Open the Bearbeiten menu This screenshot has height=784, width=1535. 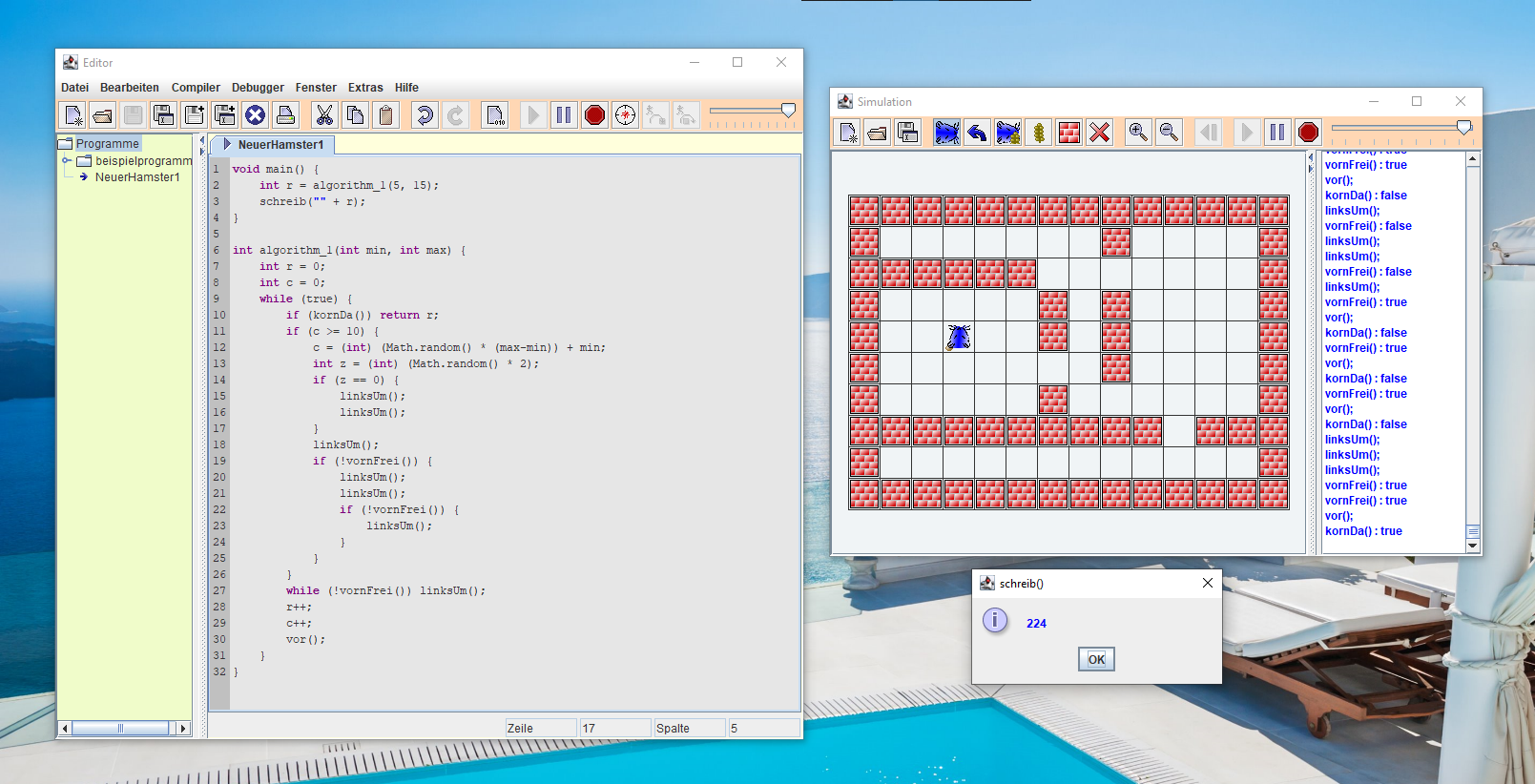pyautogui.click(x=130, y=88)
